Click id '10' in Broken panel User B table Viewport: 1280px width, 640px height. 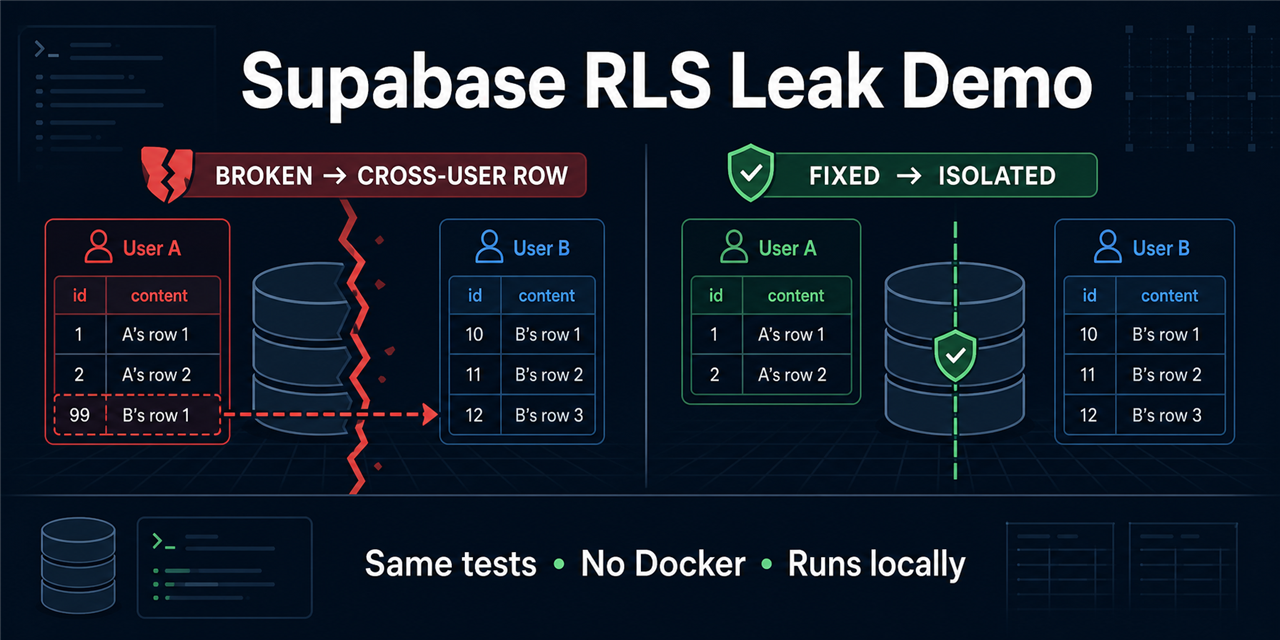click(475, 335)
